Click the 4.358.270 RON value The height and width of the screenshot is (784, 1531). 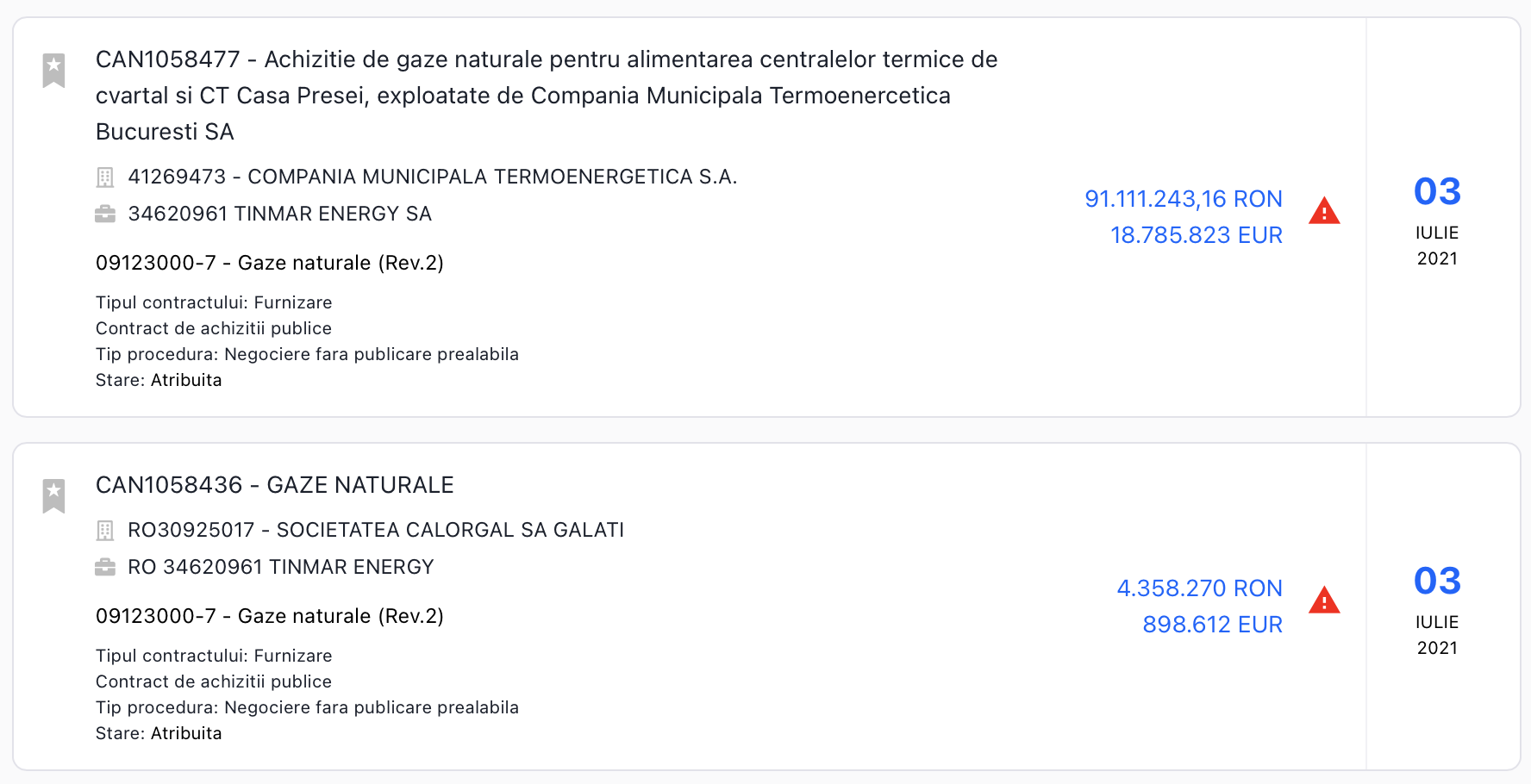(x=1199, y=588)
